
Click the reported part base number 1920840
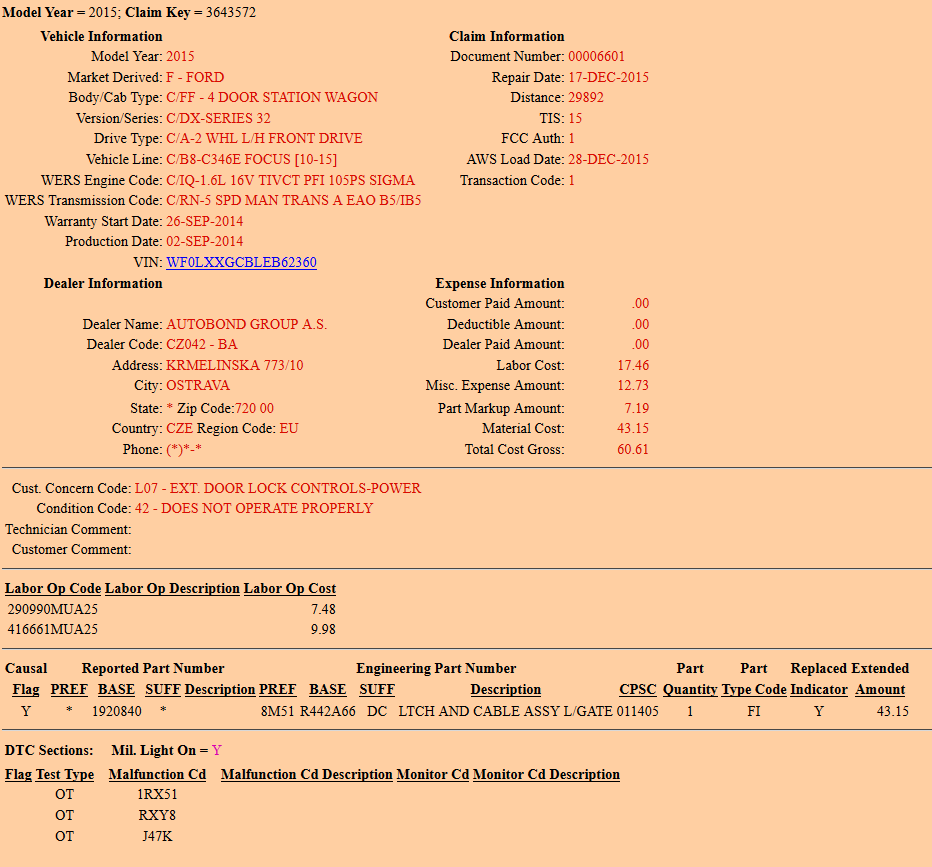click(116, 712)
